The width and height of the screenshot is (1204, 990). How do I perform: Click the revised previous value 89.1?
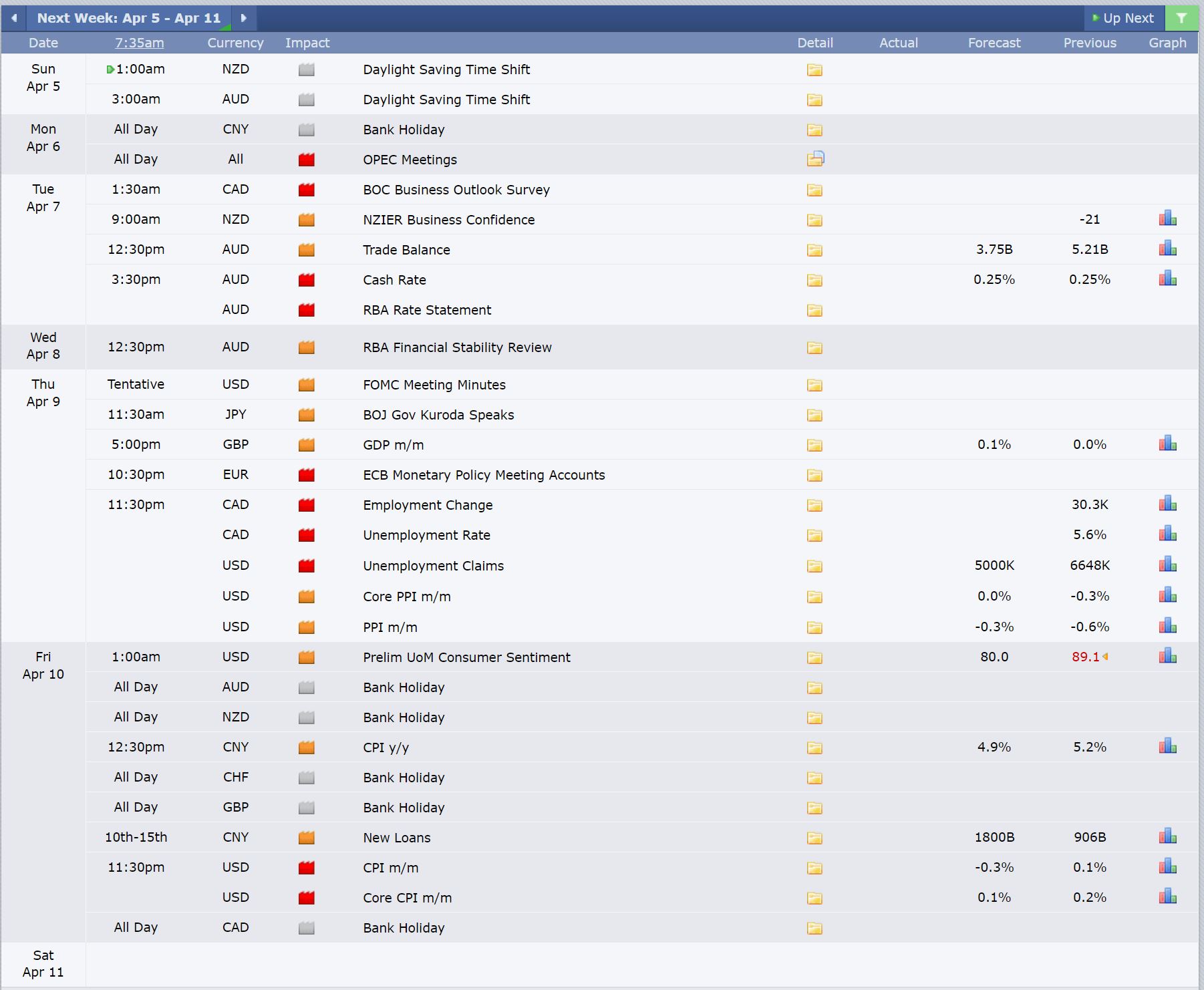[x=1086, y=657]
